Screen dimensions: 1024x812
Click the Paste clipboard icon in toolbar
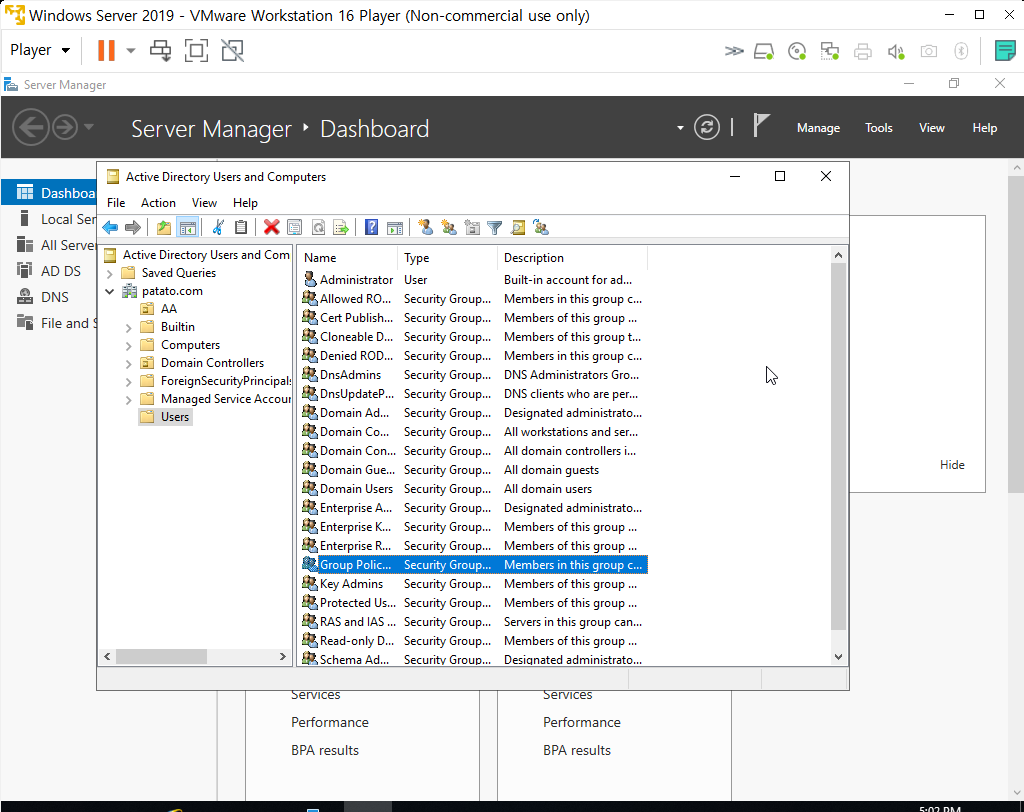point(241,227)
